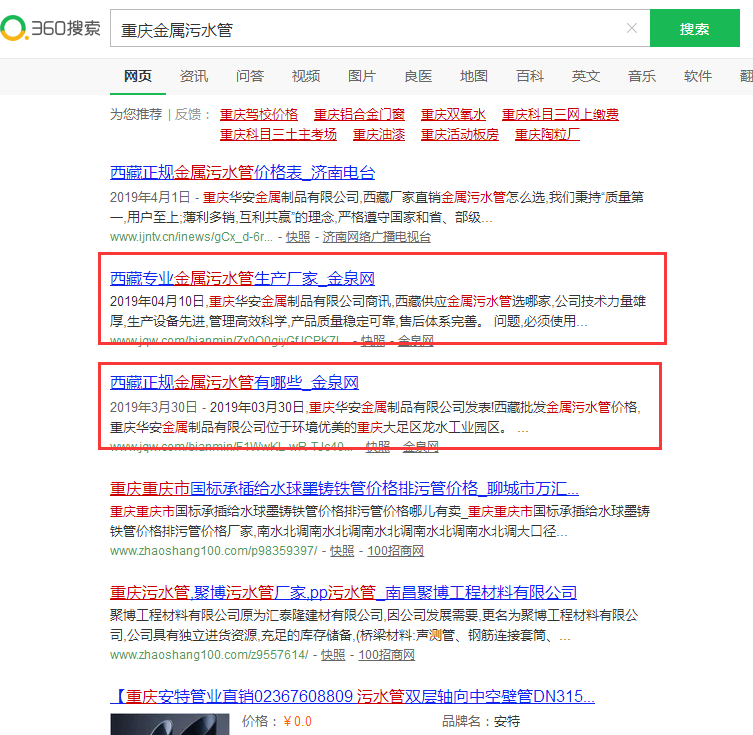Open result 西藏正规金属污水管价格表_济南电台

click(243, 172)
